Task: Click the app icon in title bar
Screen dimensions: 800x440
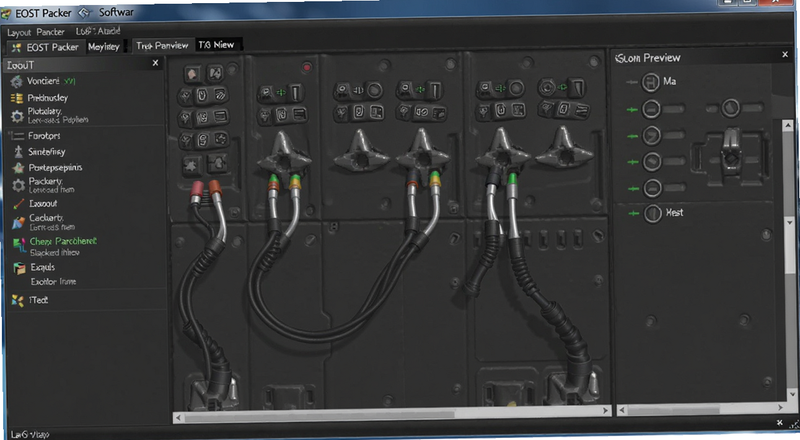Action: tap(6, 14)
